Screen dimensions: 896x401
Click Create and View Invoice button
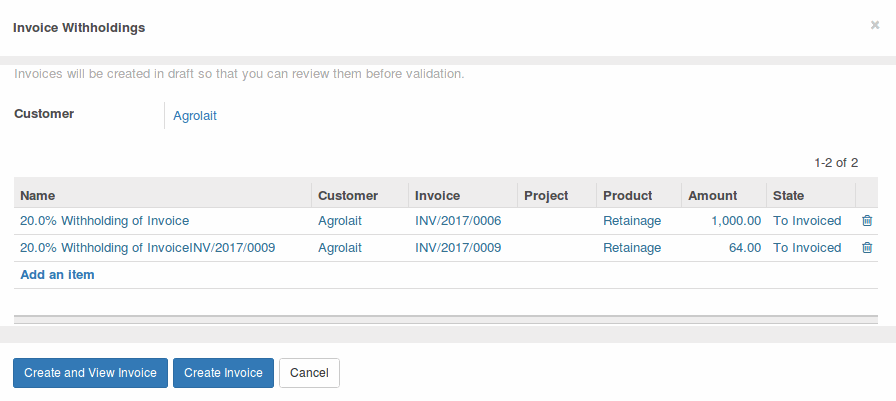pos(90,373)
